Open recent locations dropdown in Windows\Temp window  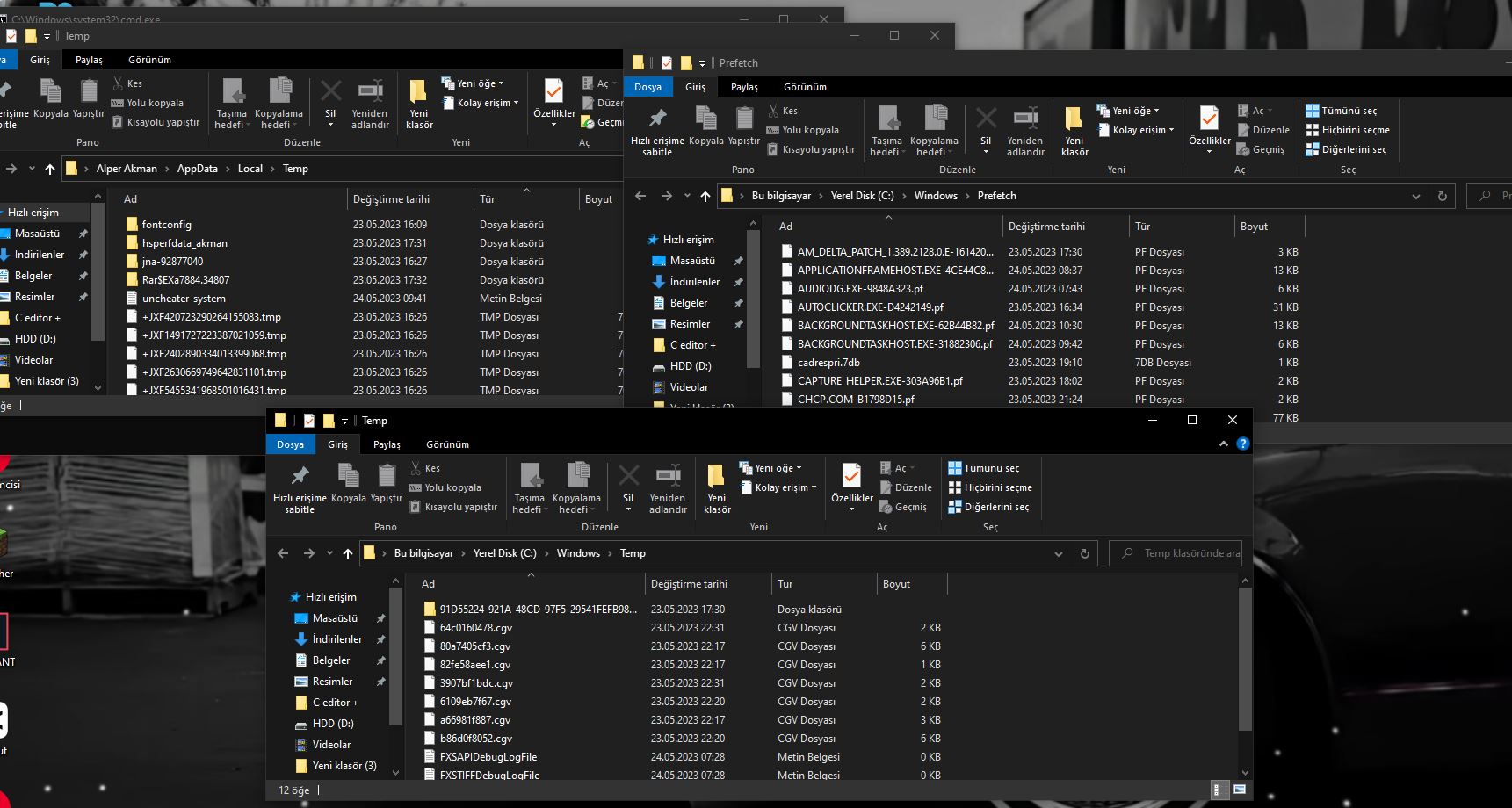coord(329,553)
